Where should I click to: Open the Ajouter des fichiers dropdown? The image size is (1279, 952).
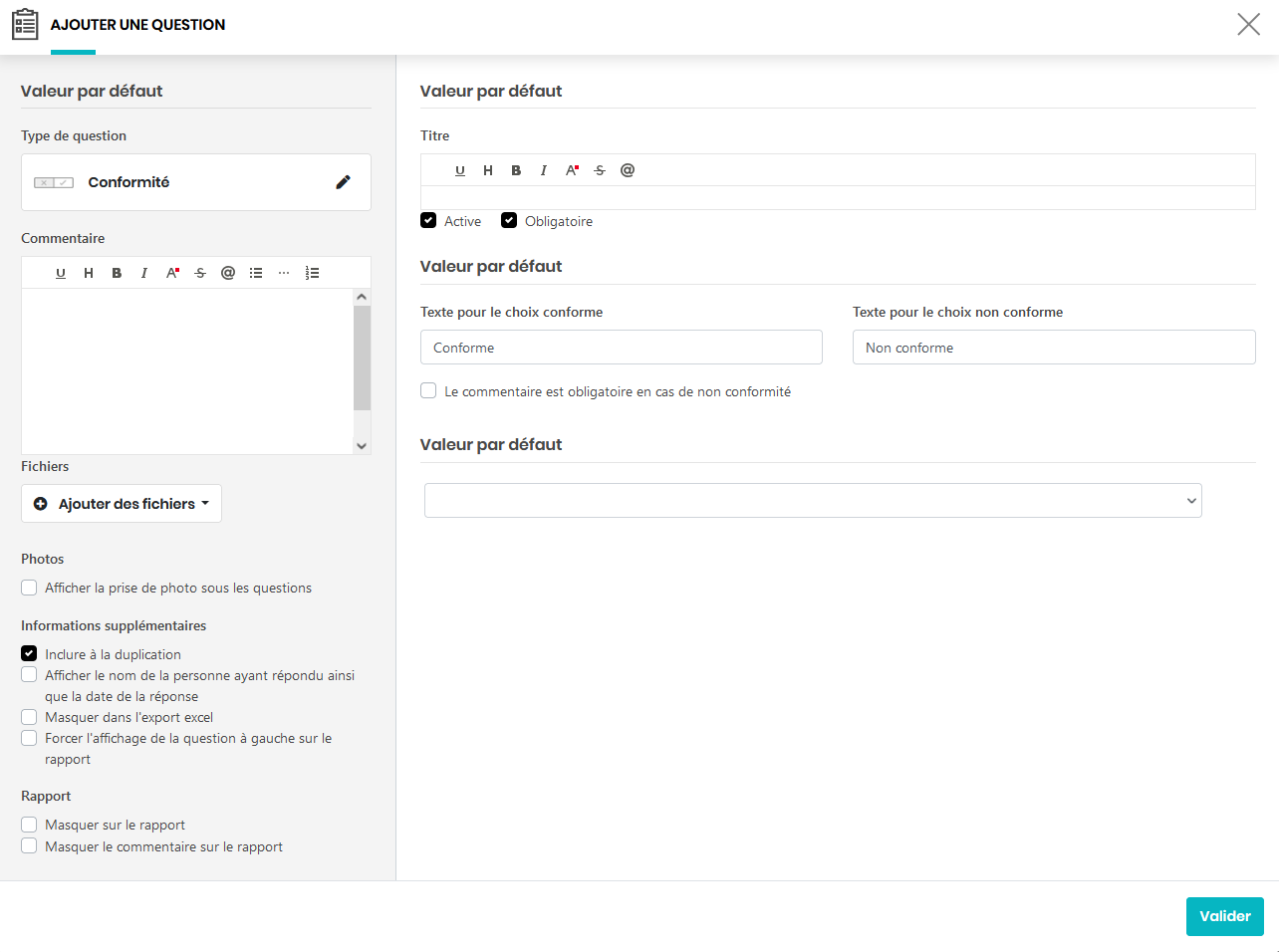click(x=122, y=504)
